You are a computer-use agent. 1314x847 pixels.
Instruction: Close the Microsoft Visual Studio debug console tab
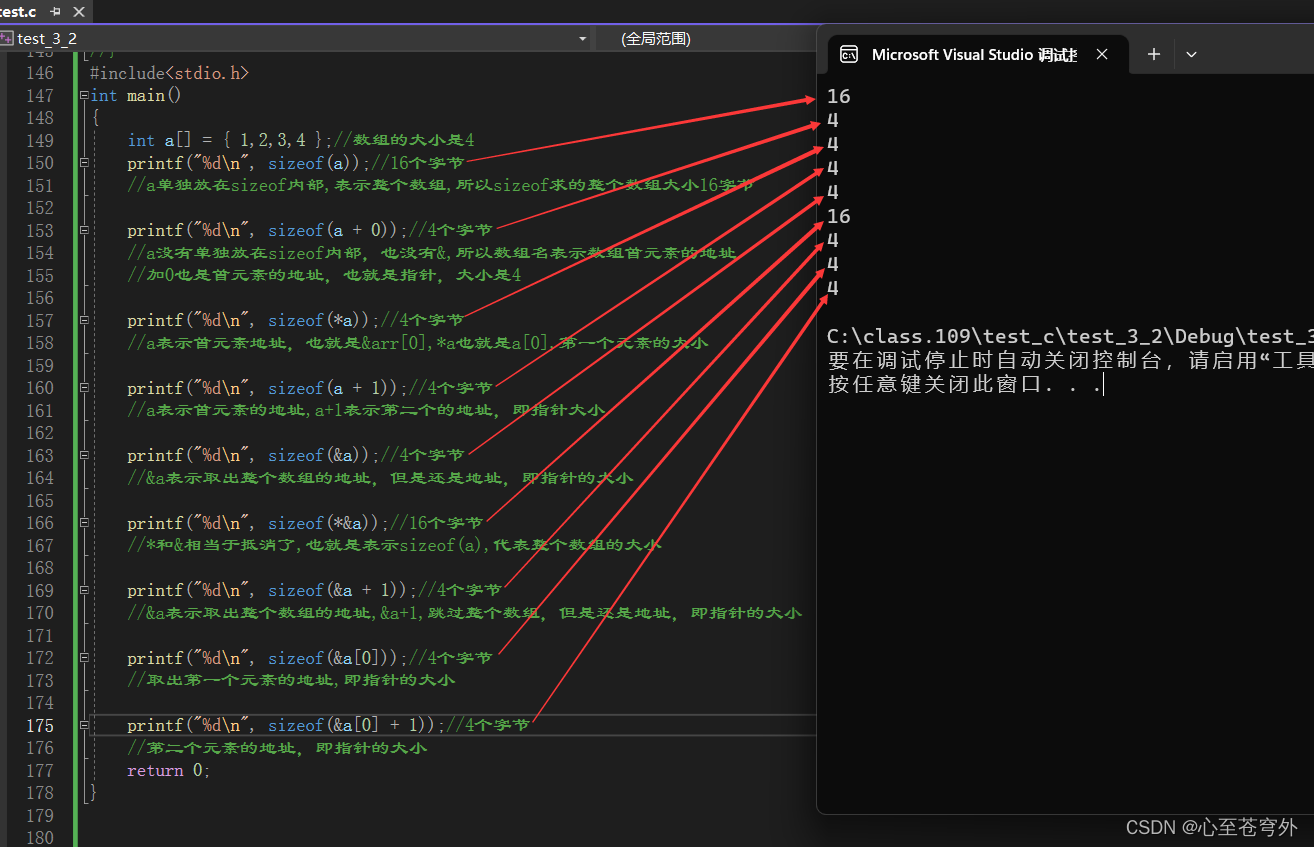(1102, 54)
